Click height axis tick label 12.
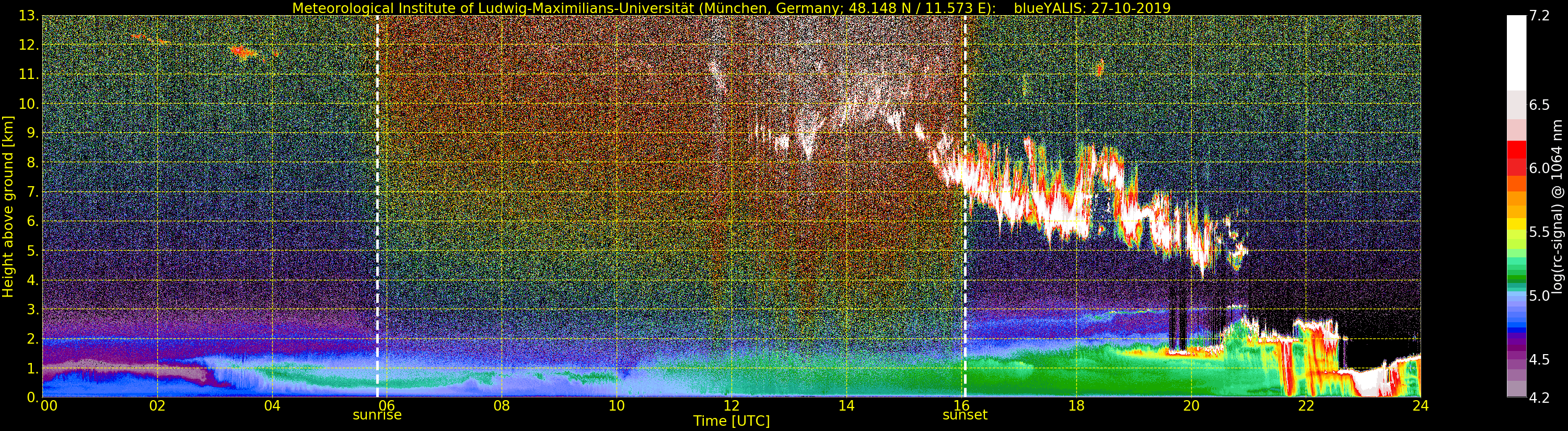Viewport: 1568px width, 431px height. pyautogui.click(x=29, y=45)
